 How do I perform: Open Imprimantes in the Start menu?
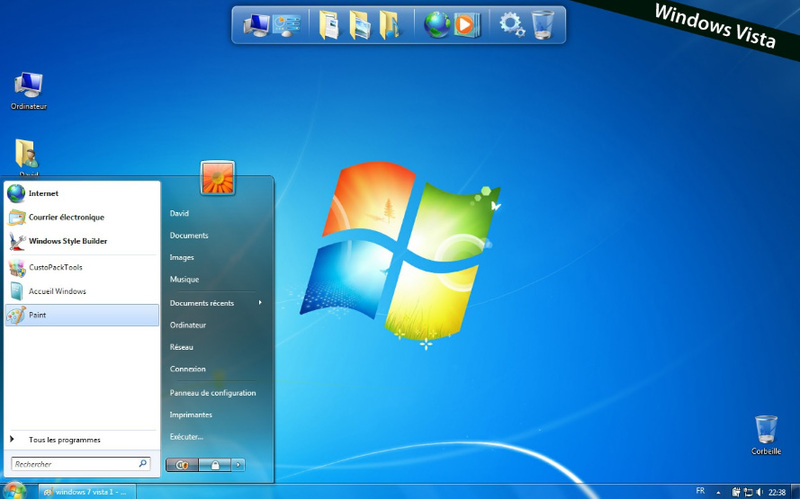pos(191,415)
